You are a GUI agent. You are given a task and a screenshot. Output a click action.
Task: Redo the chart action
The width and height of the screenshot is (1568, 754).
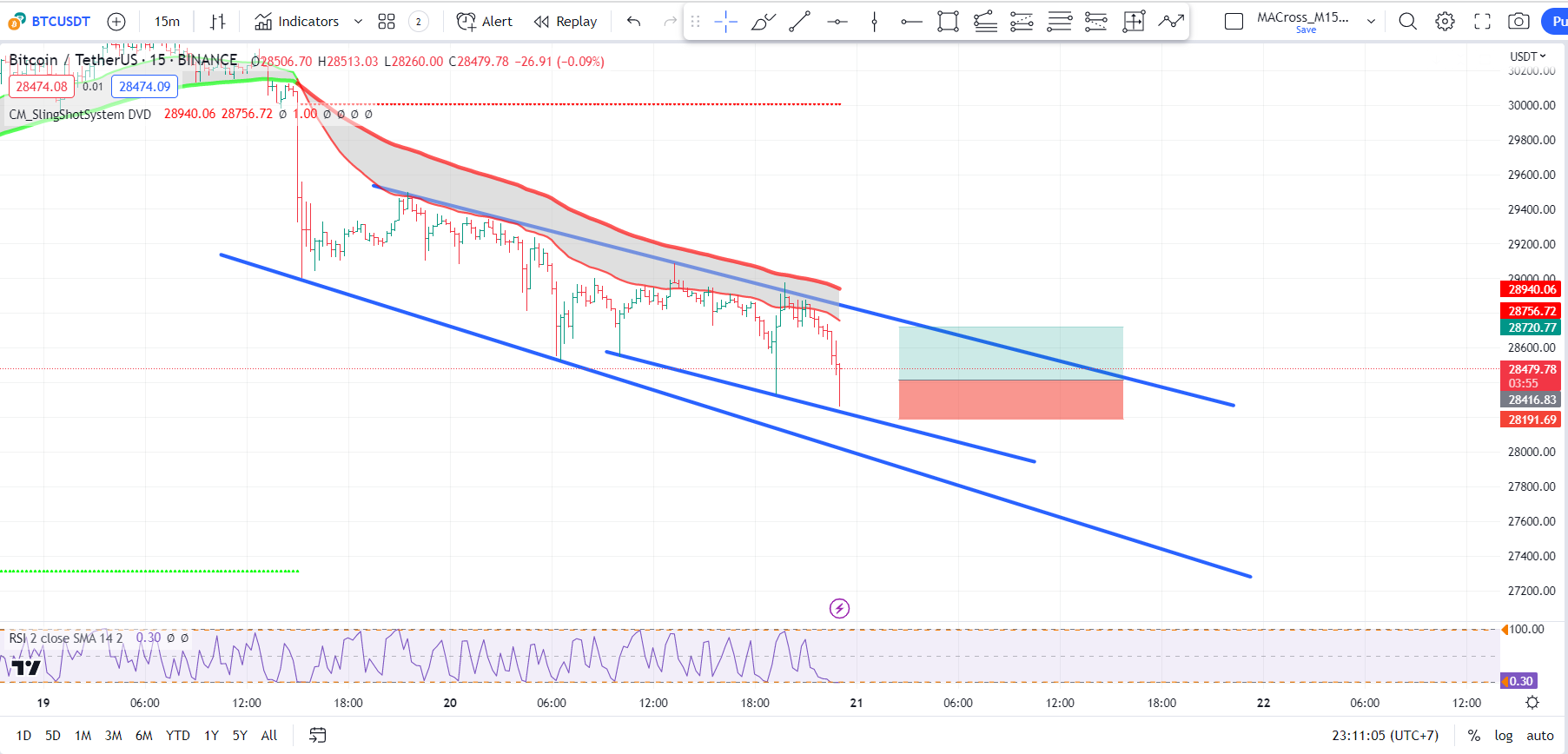click(x=670, y=22)
